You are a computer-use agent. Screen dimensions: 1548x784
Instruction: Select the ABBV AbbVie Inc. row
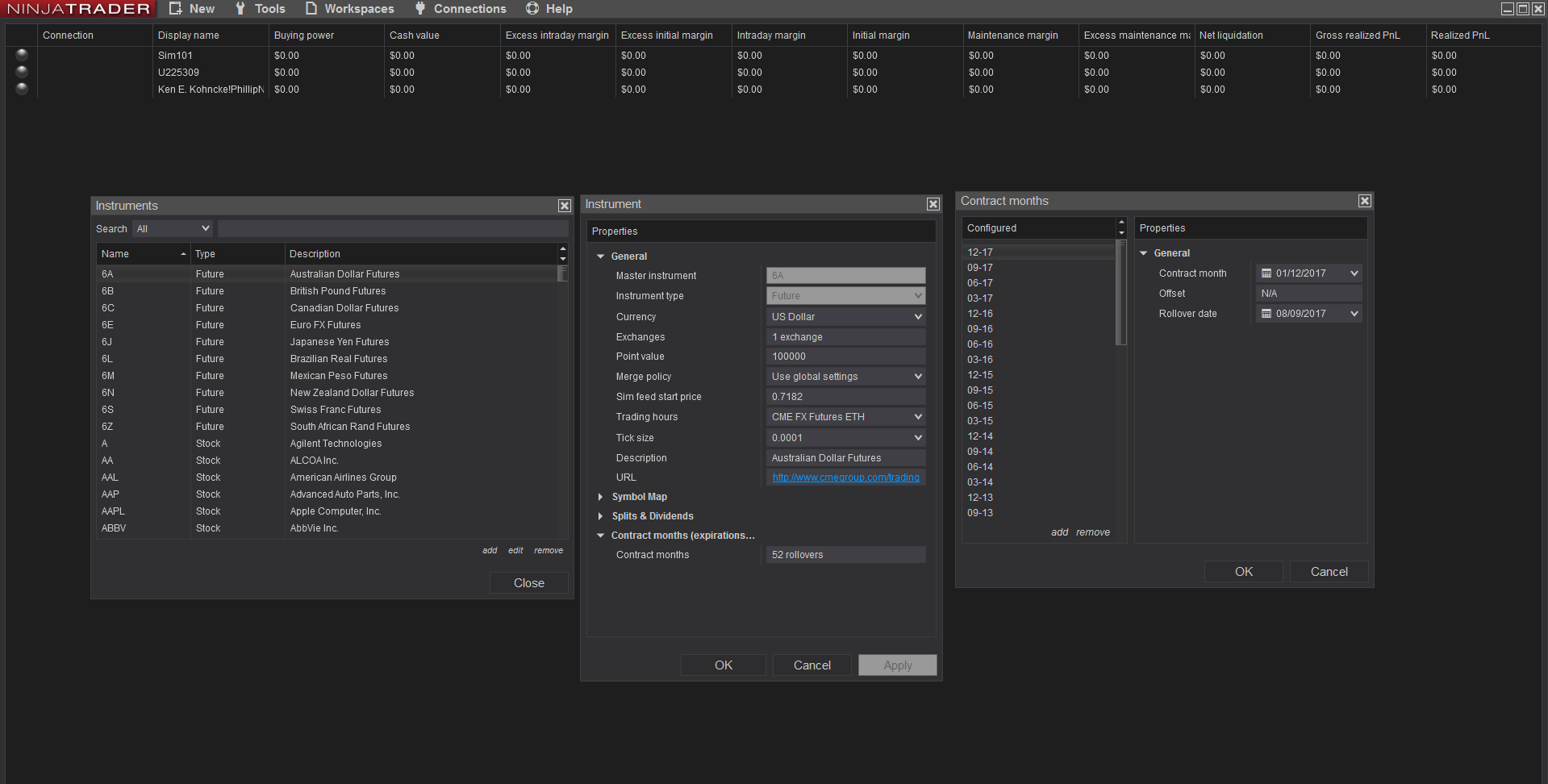327,528
